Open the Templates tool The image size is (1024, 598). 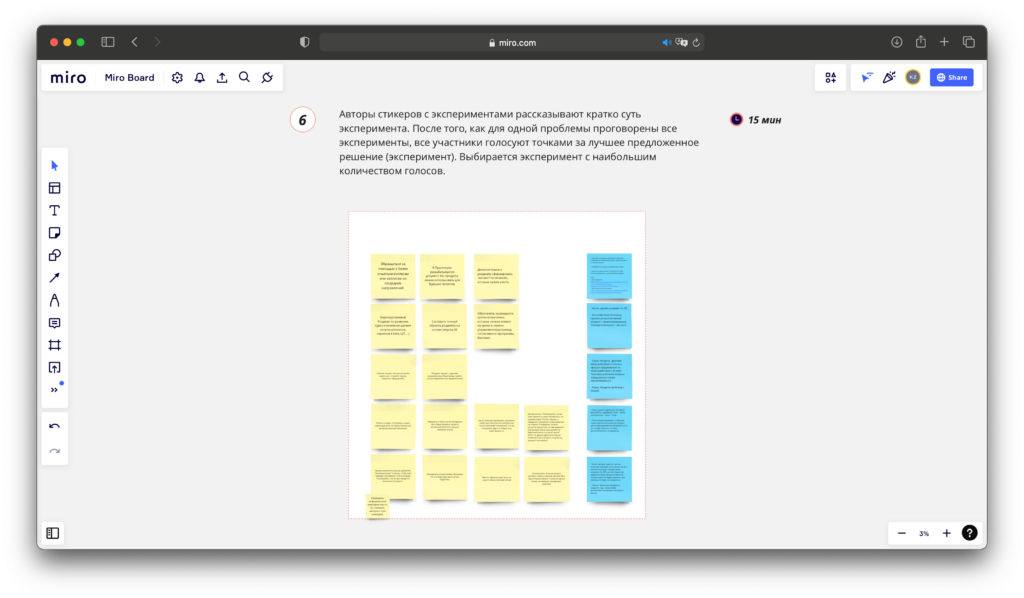[54, 188]
